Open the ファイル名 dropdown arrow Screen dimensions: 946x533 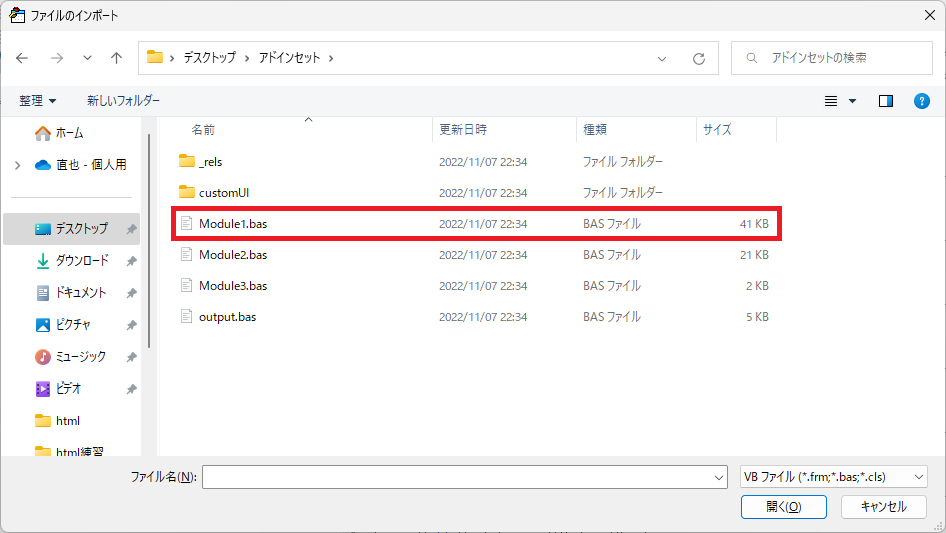point(719,477)
